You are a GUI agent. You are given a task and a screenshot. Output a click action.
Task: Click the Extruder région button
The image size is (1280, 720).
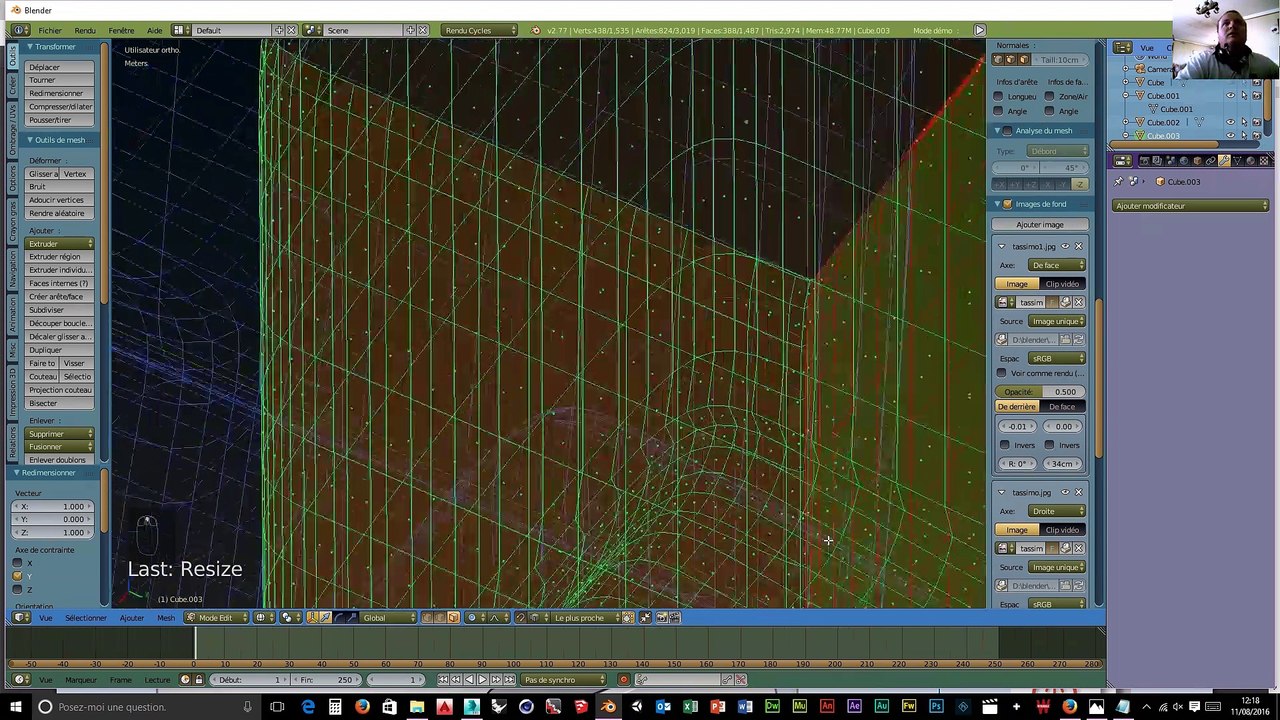click(60, 257)
